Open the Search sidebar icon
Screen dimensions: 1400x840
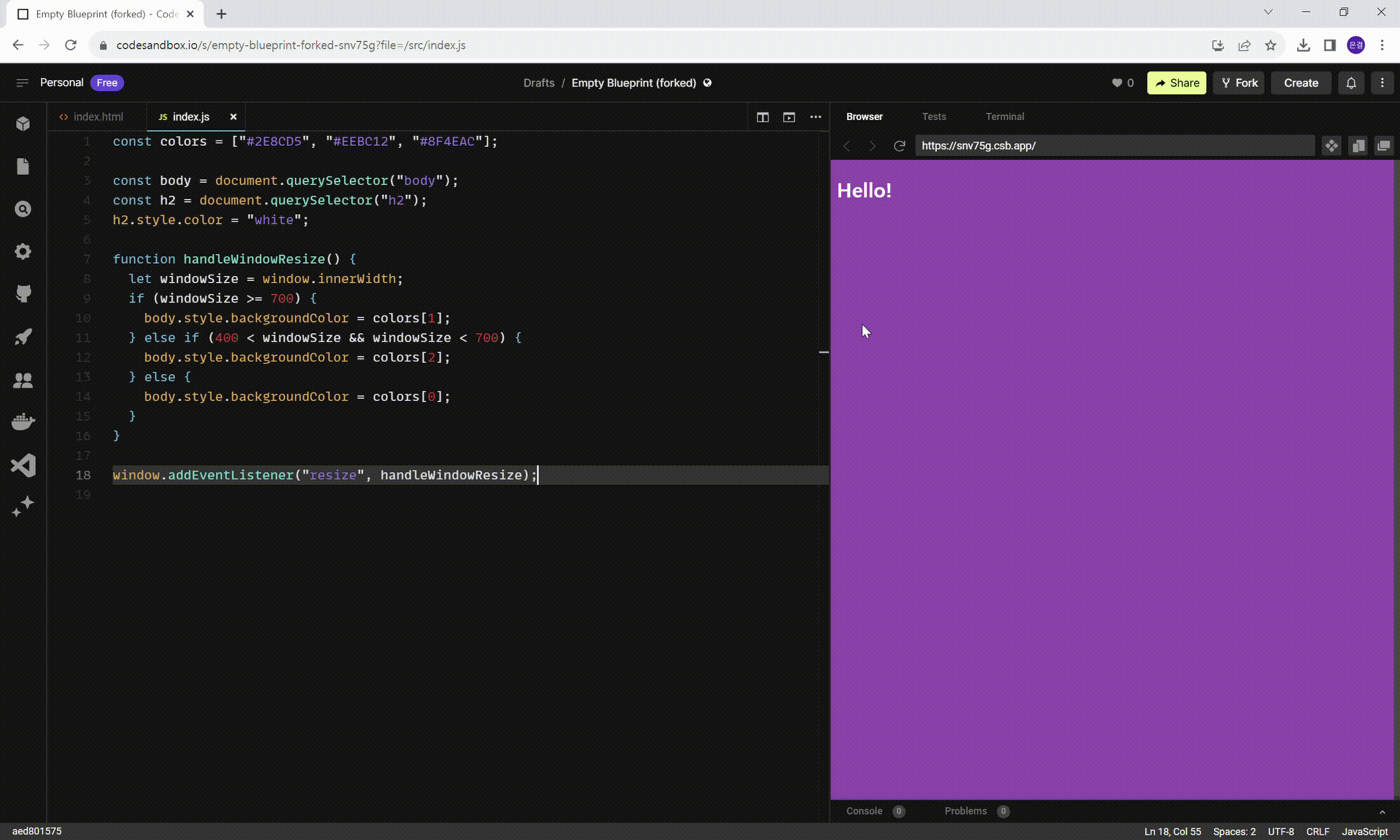coord(23,209)
